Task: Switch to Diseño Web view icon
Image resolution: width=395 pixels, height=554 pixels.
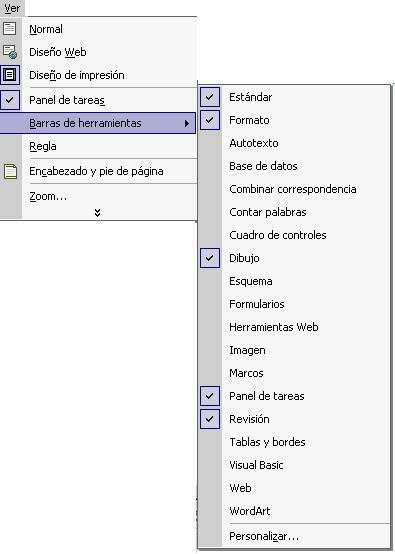Action: (x=10, y=52)
